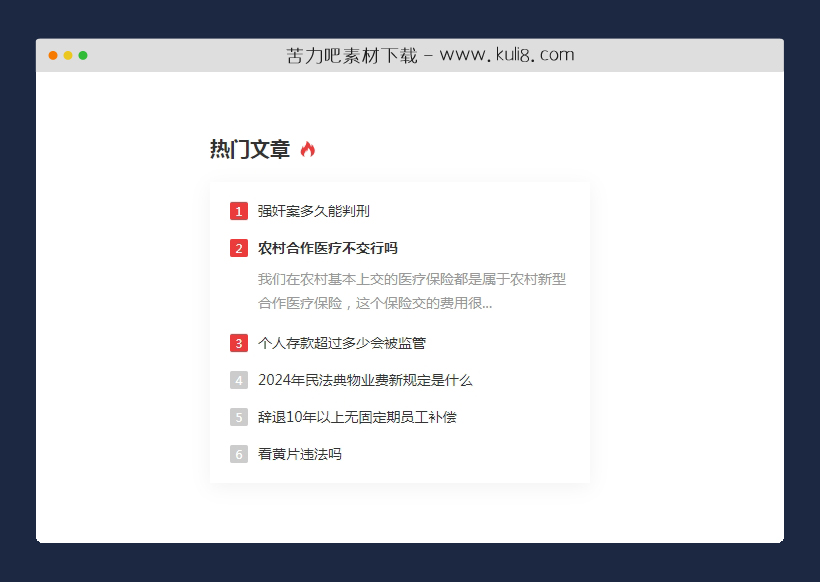Click the gray number 5 badge
820x582 pixels.
coord(238,417)
